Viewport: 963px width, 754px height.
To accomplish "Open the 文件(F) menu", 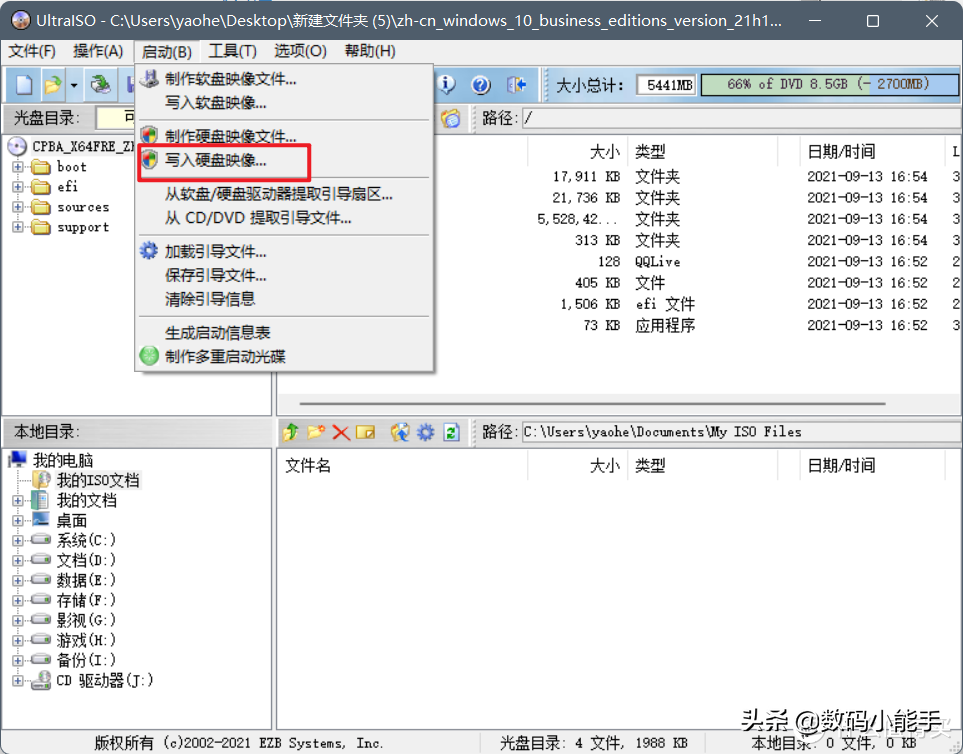I will [32, 51].
